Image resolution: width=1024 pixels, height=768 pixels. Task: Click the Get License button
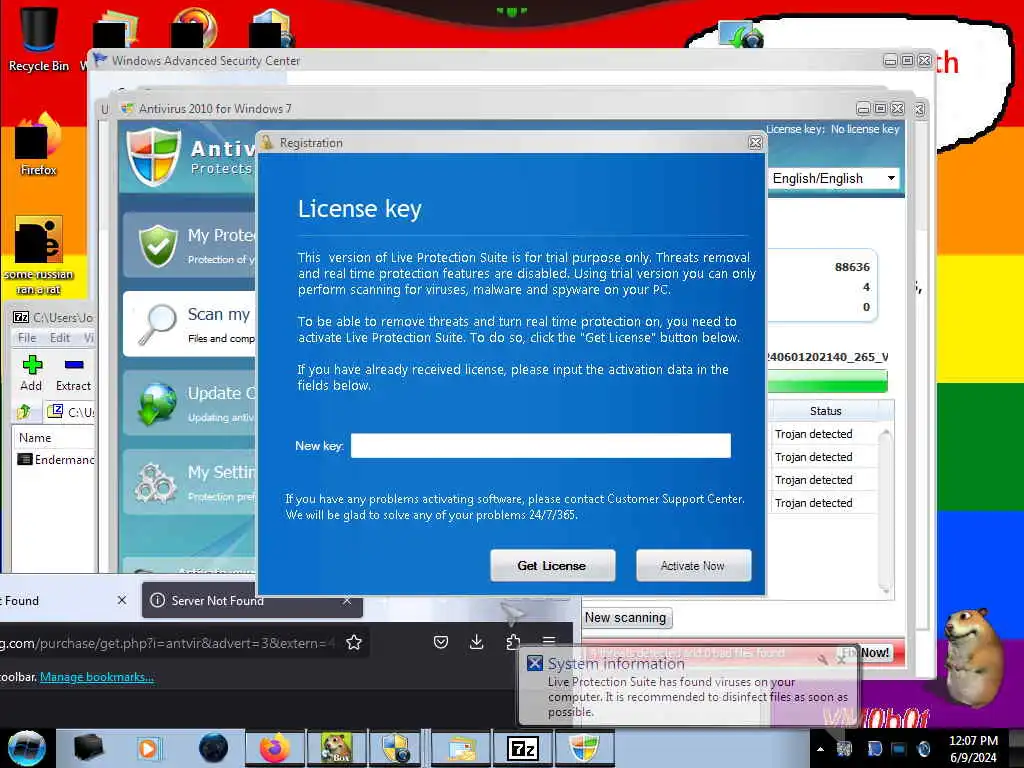[552, 566]
